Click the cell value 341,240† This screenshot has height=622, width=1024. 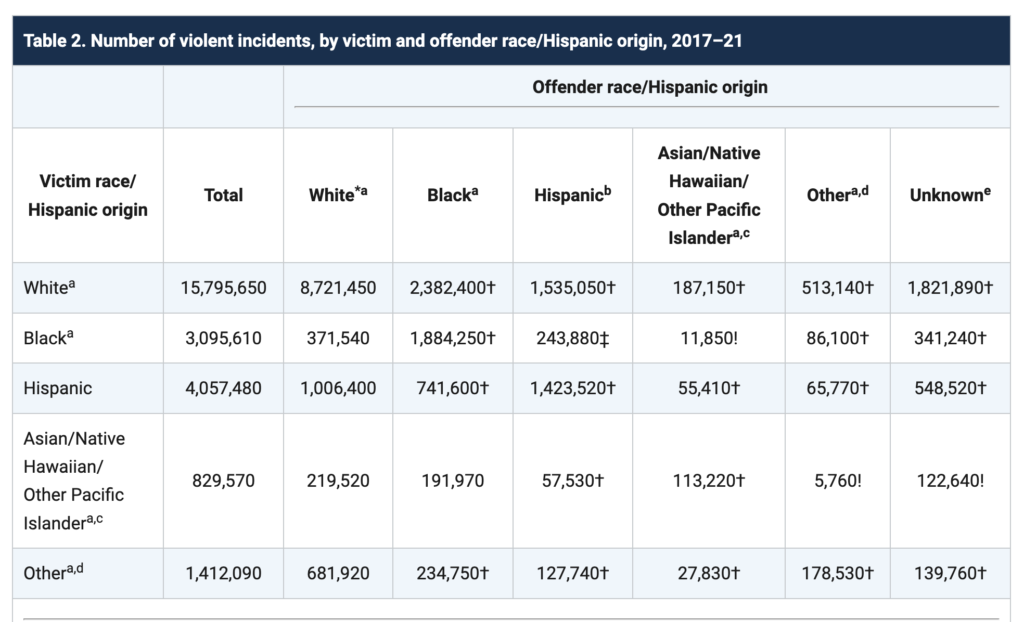click(x=950, y=338)
